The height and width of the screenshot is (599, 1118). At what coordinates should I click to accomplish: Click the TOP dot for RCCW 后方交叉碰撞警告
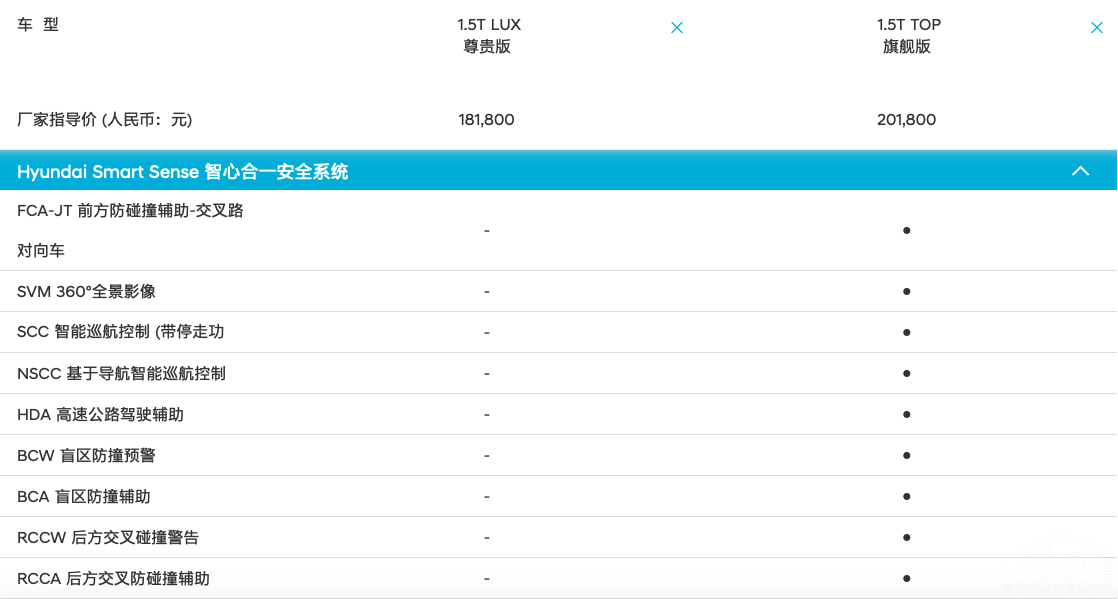906,536
